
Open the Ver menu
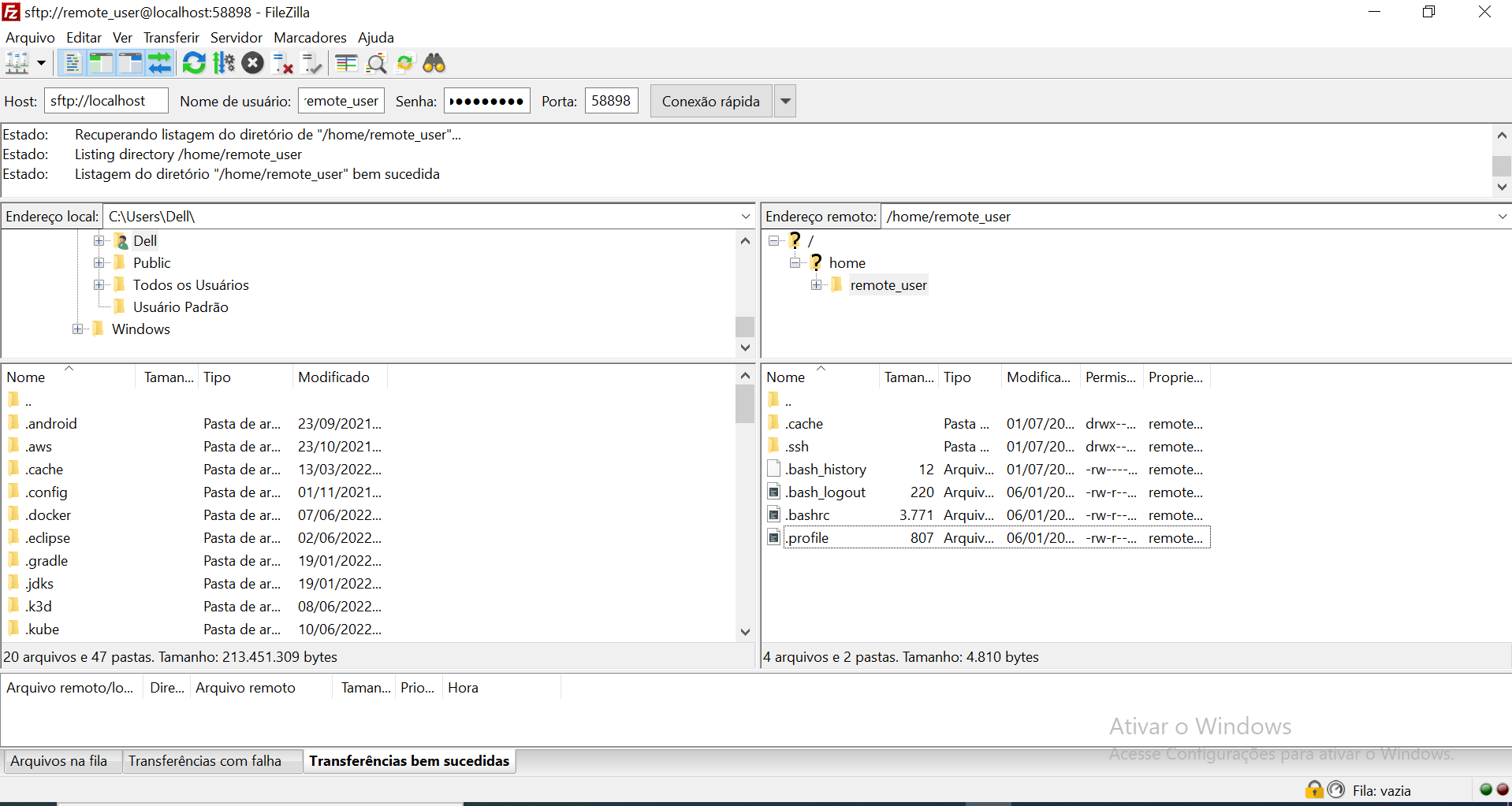click(x=122, y=38)
